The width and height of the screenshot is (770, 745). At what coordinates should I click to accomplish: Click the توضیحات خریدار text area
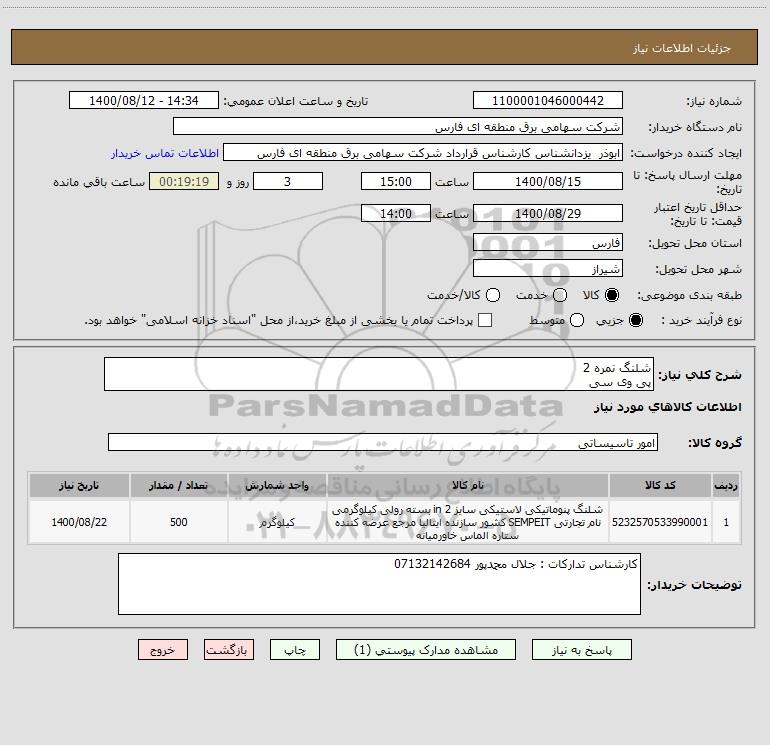(379, 584)
